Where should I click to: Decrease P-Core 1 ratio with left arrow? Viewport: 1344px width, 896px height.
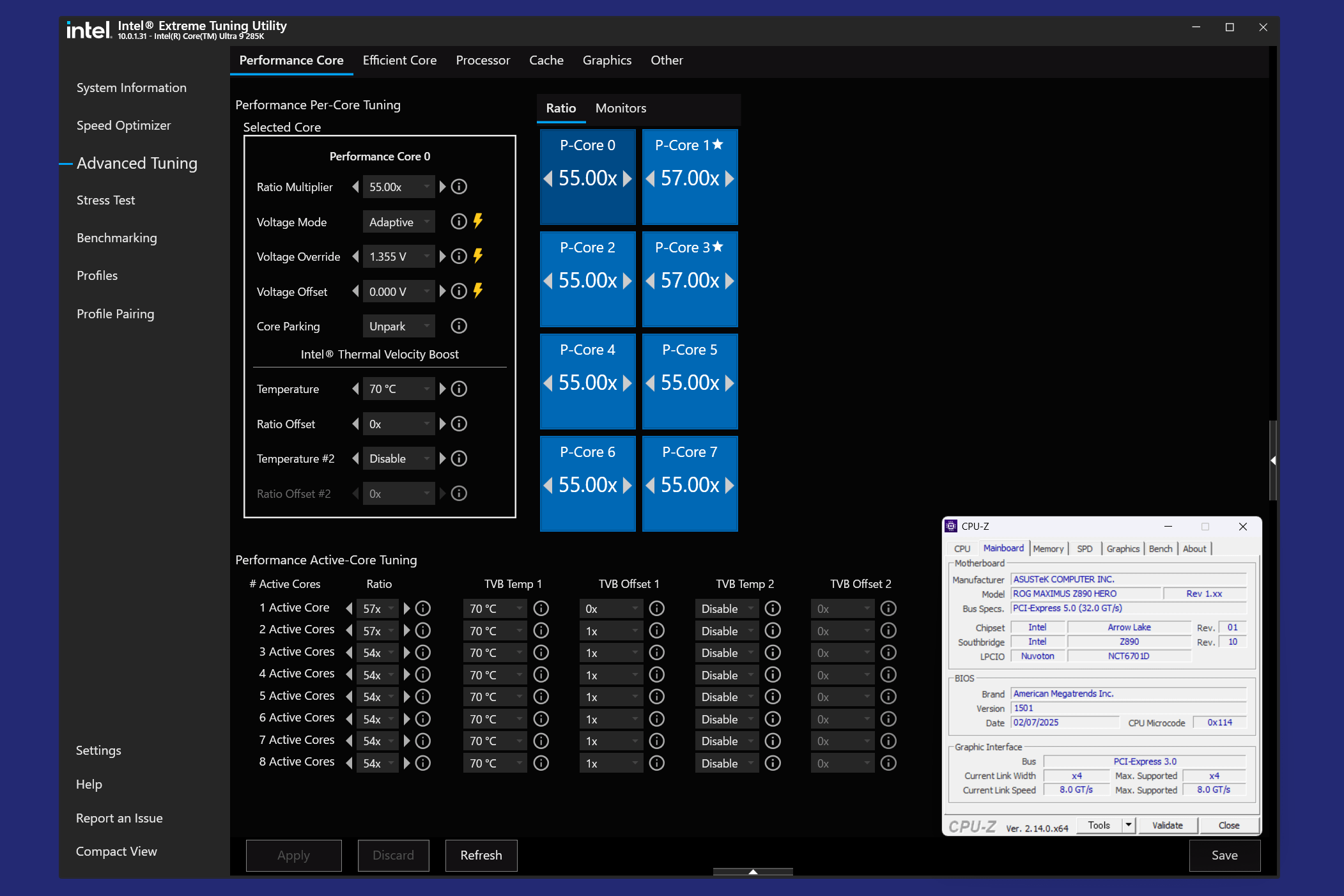(x=650, y=178)
